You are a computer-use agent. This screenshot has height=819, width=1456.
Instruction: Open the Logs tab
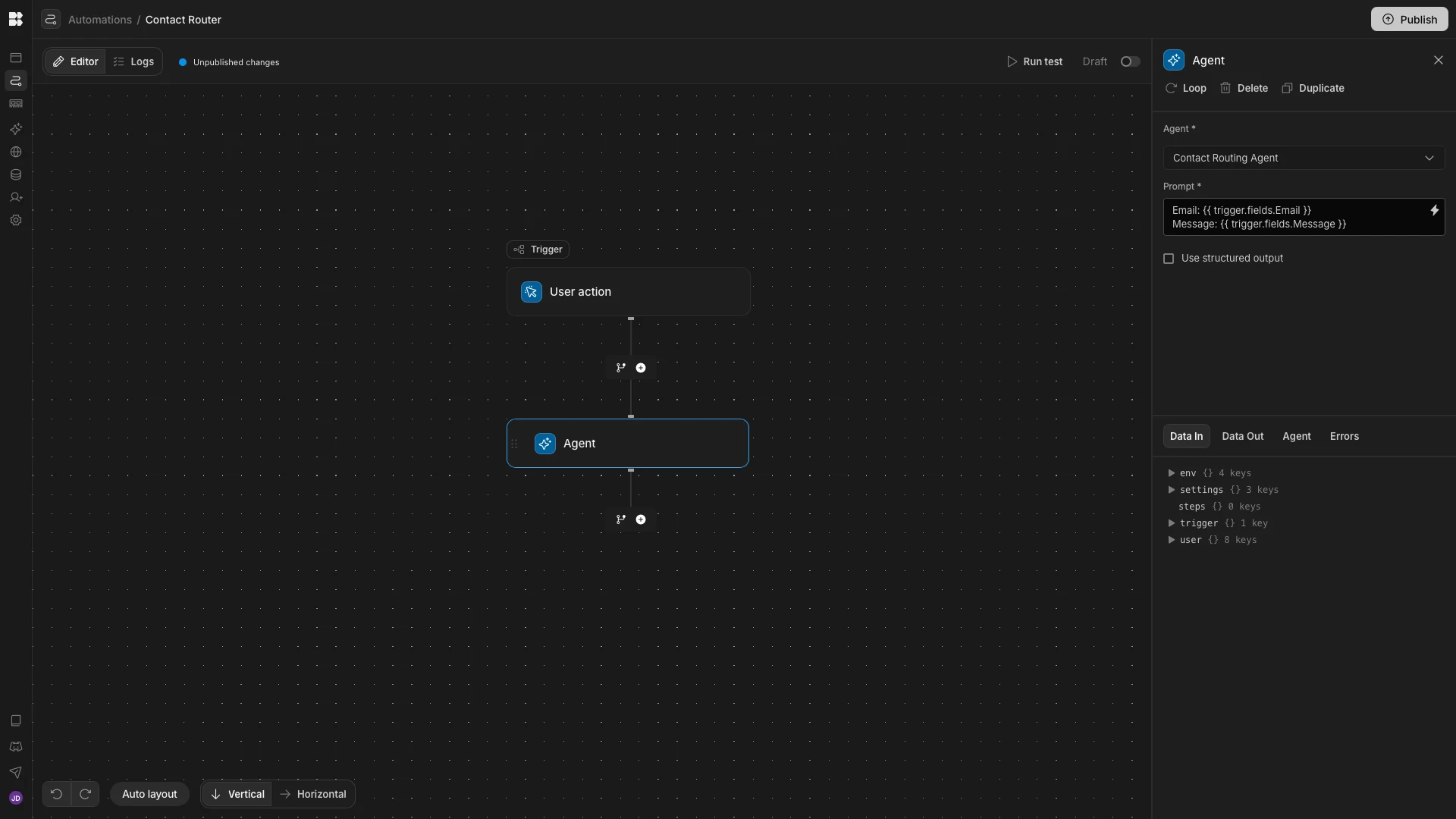[134, 61]
